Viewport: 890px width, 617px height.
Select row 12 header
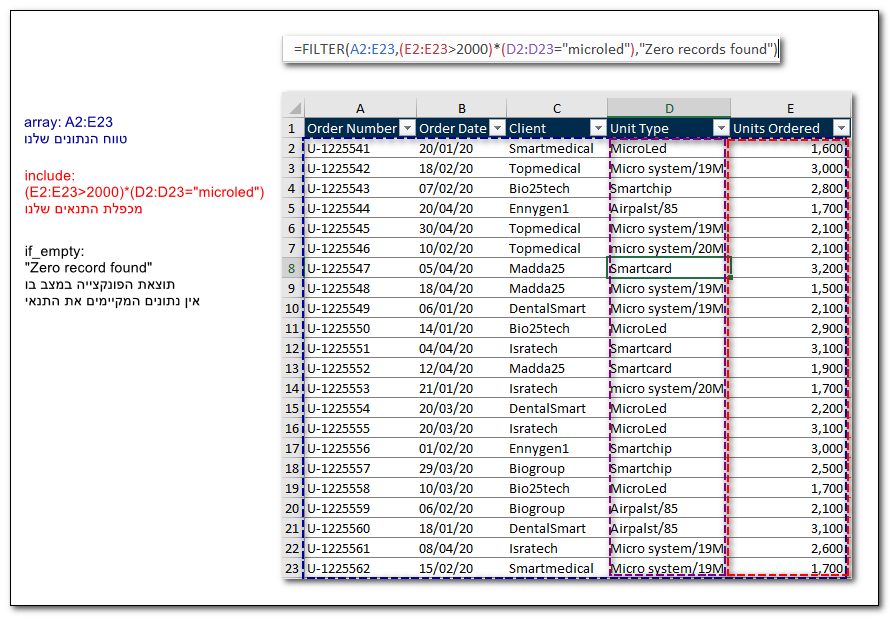click(293, 348)
